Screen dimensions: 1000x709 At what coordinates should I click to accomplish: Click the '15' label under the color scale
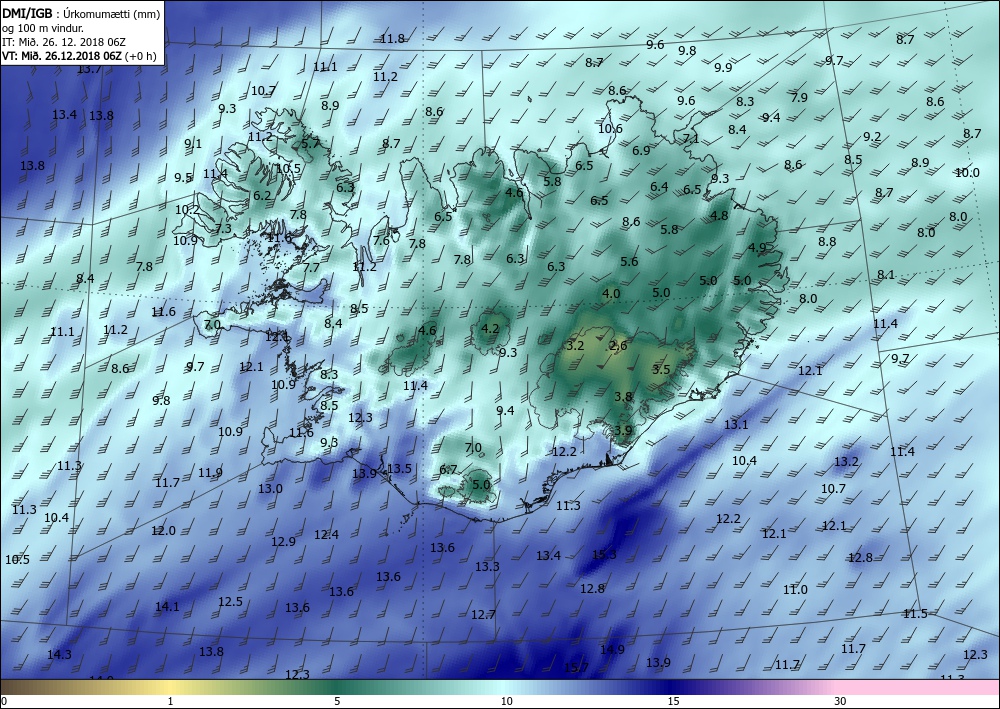673,702
